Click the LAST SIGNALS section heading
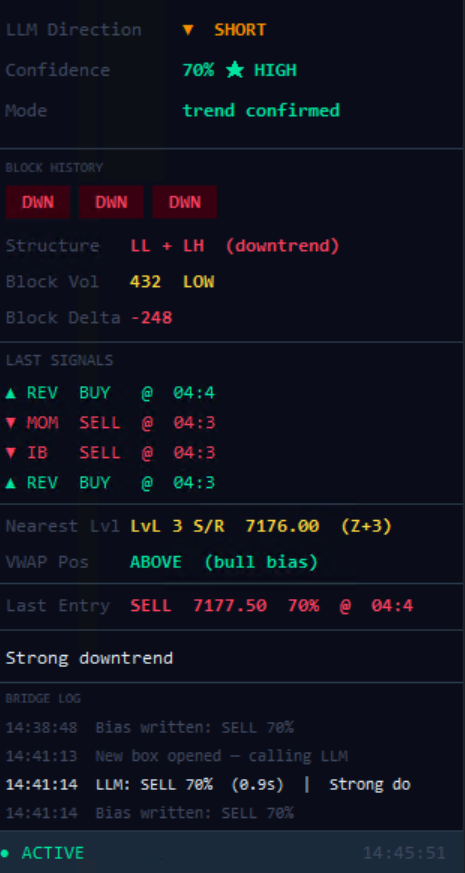 tap(59, 361)
